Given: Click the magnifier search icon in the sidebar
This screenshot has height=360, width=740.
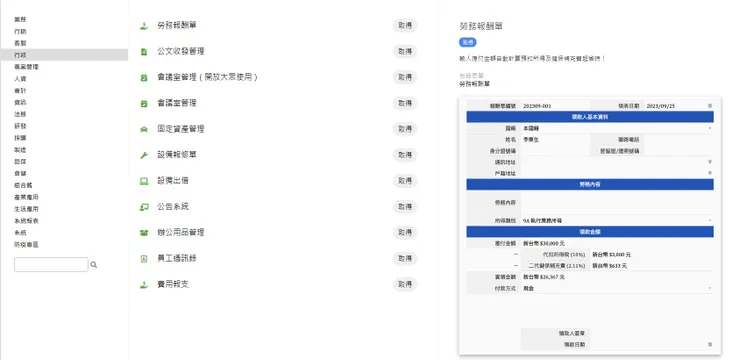Looking at the screenshot, I should tap(93, 265).
